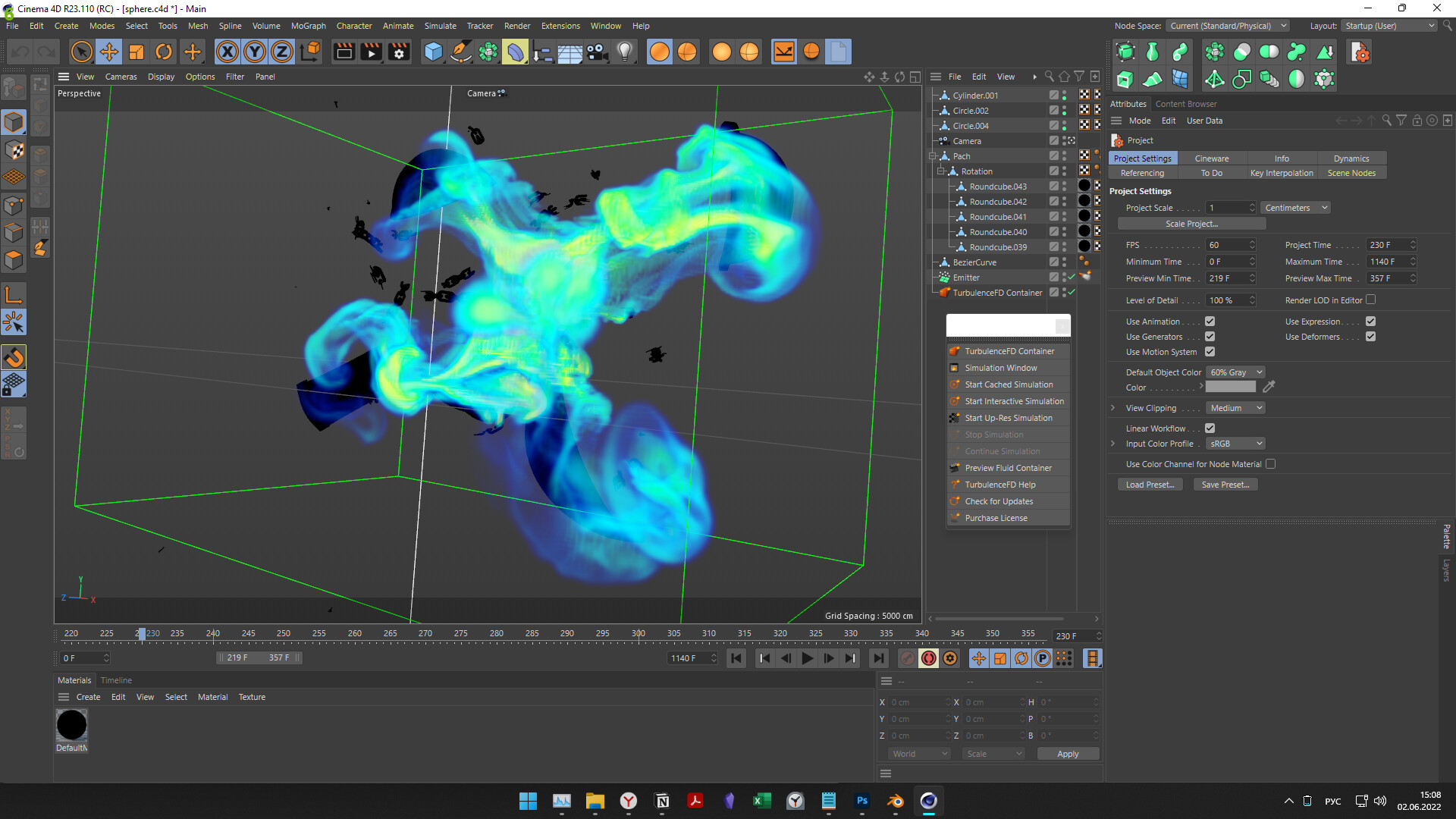Viewport: 1456px width, 819px height.
Task: Open Edit Render Settings icon
Action: click(398, 52)
